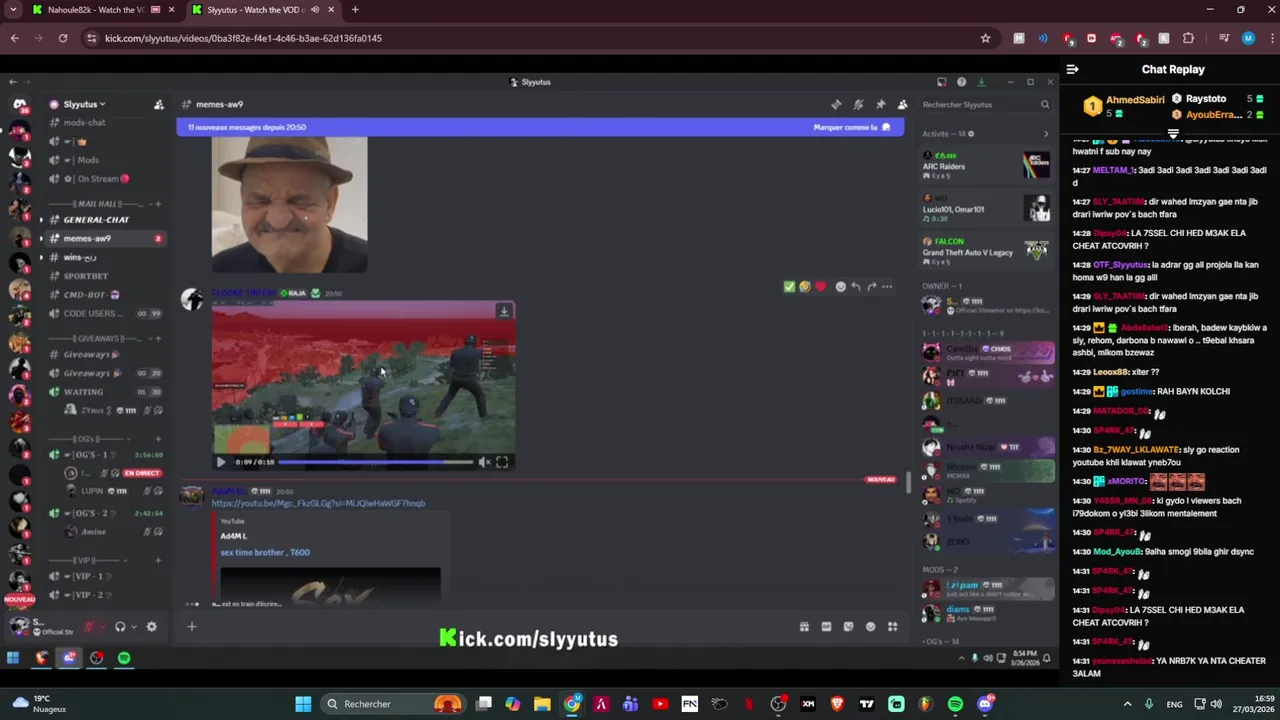Select the SPORTBET channel
1280x720 pixels.
86,276
